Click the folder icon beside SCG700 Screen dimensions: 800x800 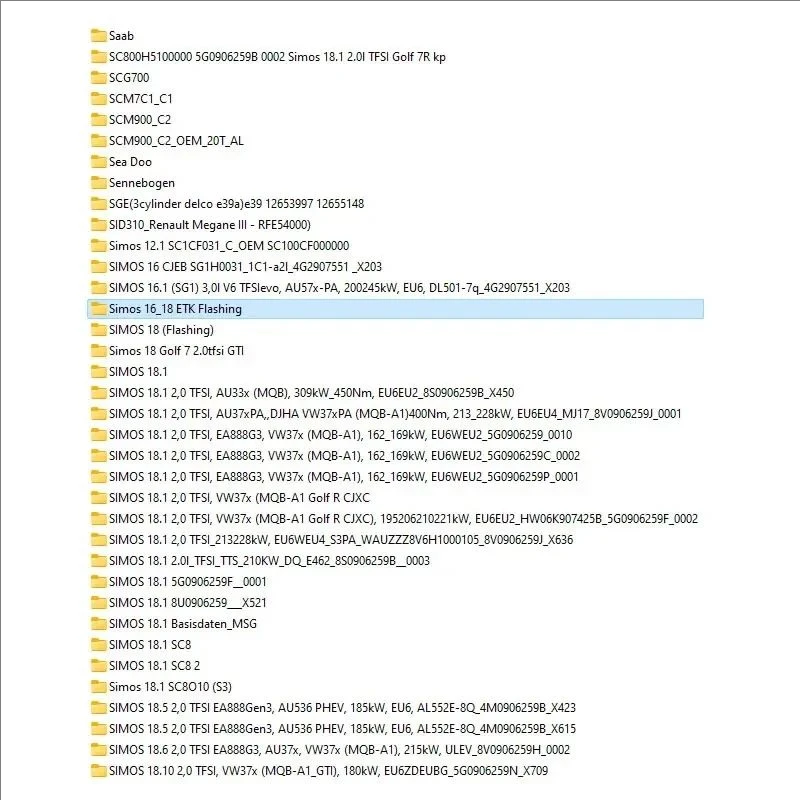pos(98,78)
